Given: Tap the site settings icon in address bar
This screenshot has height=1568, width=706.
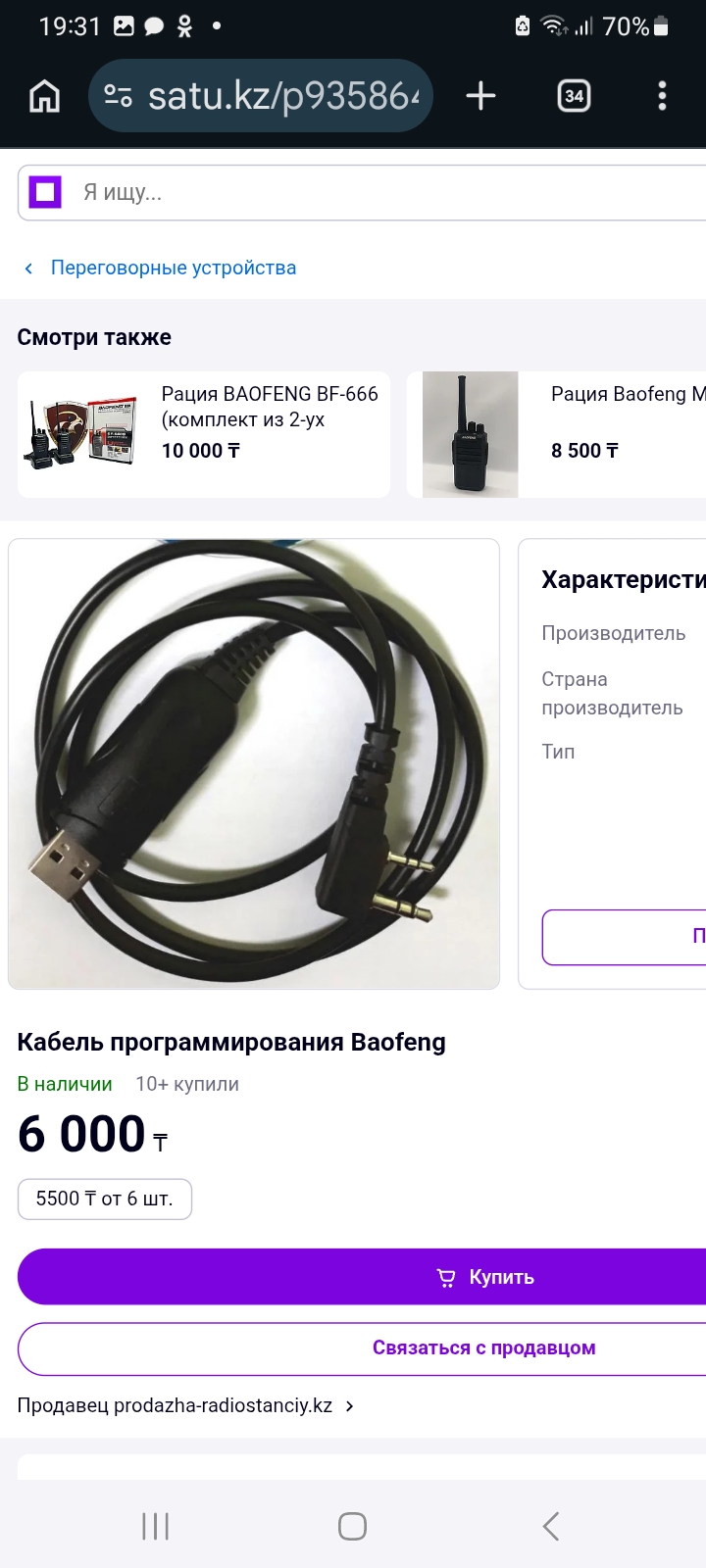Looking at the screenshot, I should pos(119,96).
